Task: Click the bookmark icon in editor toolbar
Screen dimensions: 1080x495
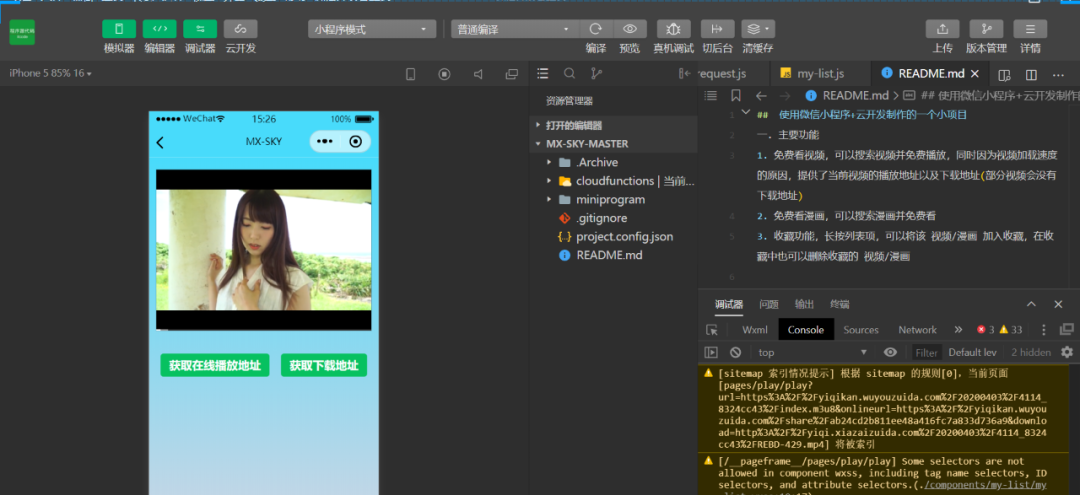Action: (x=736, y=96)
